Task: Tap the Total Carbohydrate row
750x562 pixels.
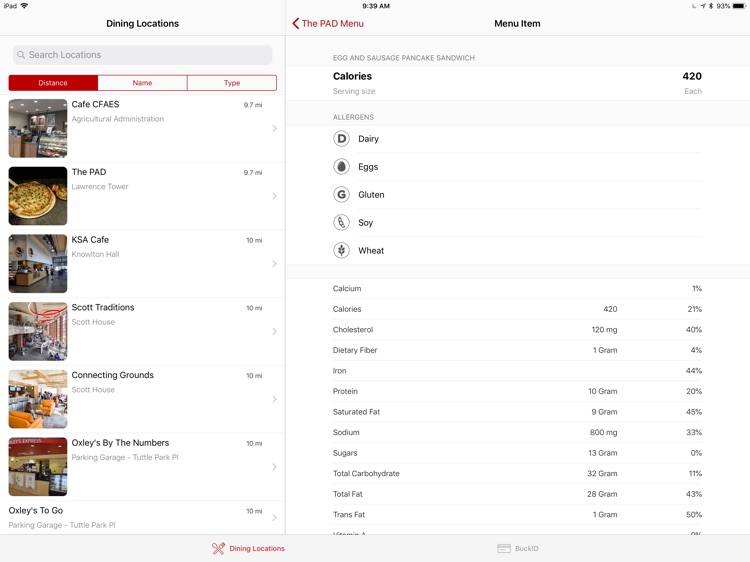Action: point(518,474)
